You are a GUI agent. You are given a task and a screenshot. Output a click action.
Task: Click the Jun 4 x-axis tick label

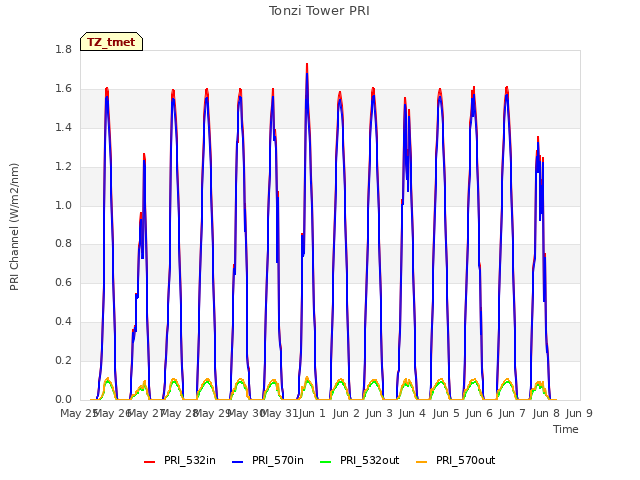[412, 413]
